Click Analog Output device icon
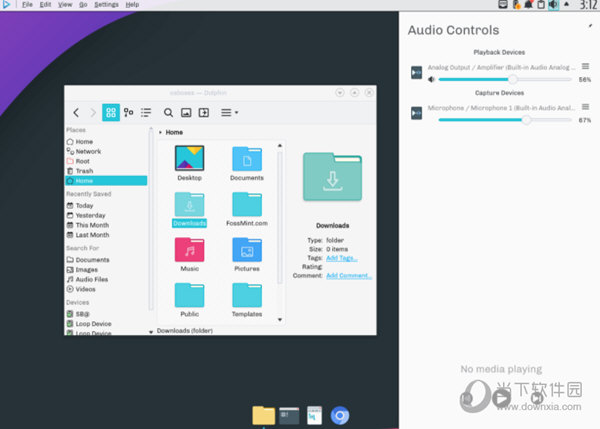This screenshot has width=600, height=429. point(416,73)
